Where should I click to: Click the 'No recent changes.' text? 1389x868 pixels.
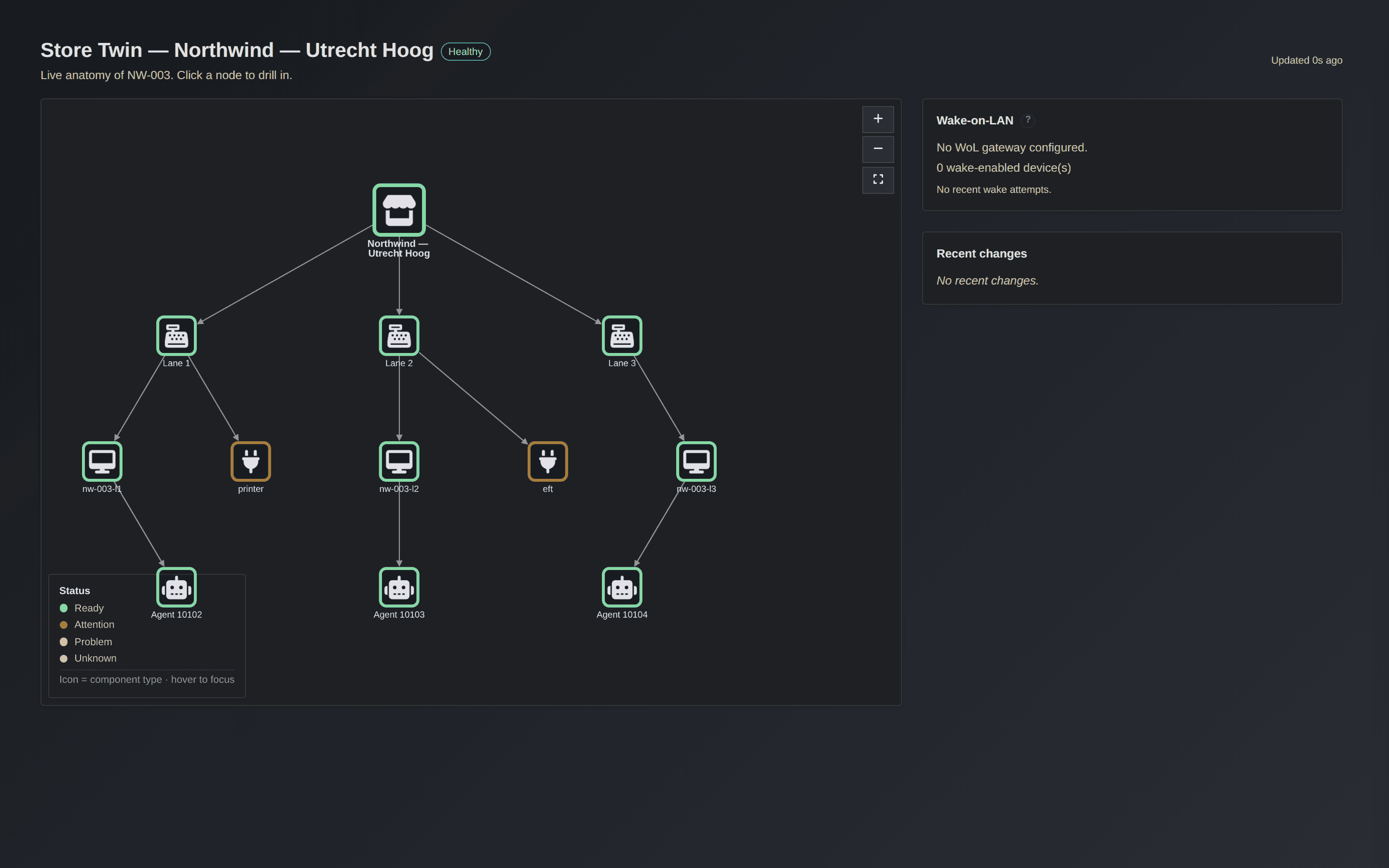(x=987, y=281)
